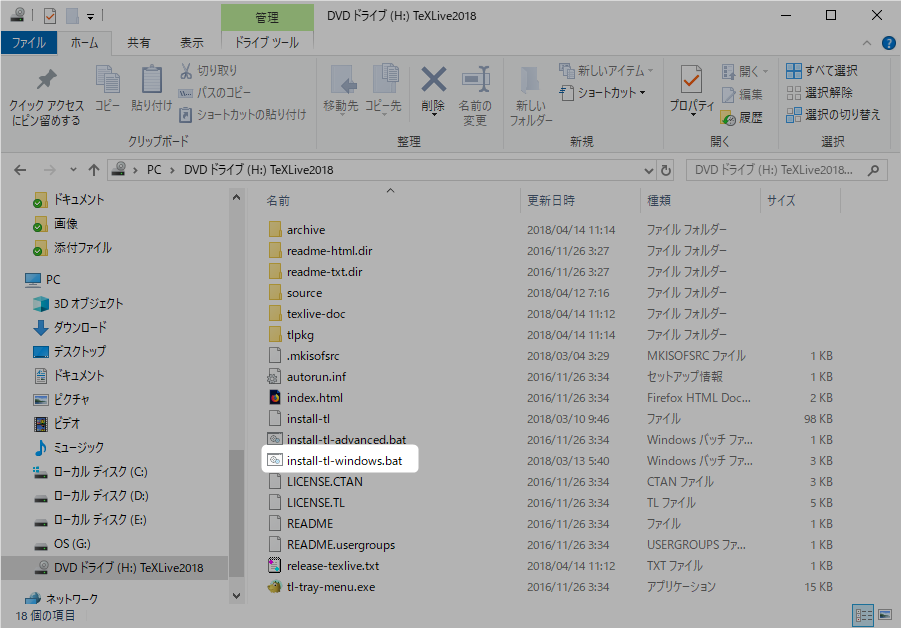The image size is (901, 628).
Task: Open Downloads (ダウンロード) in sidebar
Action: (x=70, y=328)
